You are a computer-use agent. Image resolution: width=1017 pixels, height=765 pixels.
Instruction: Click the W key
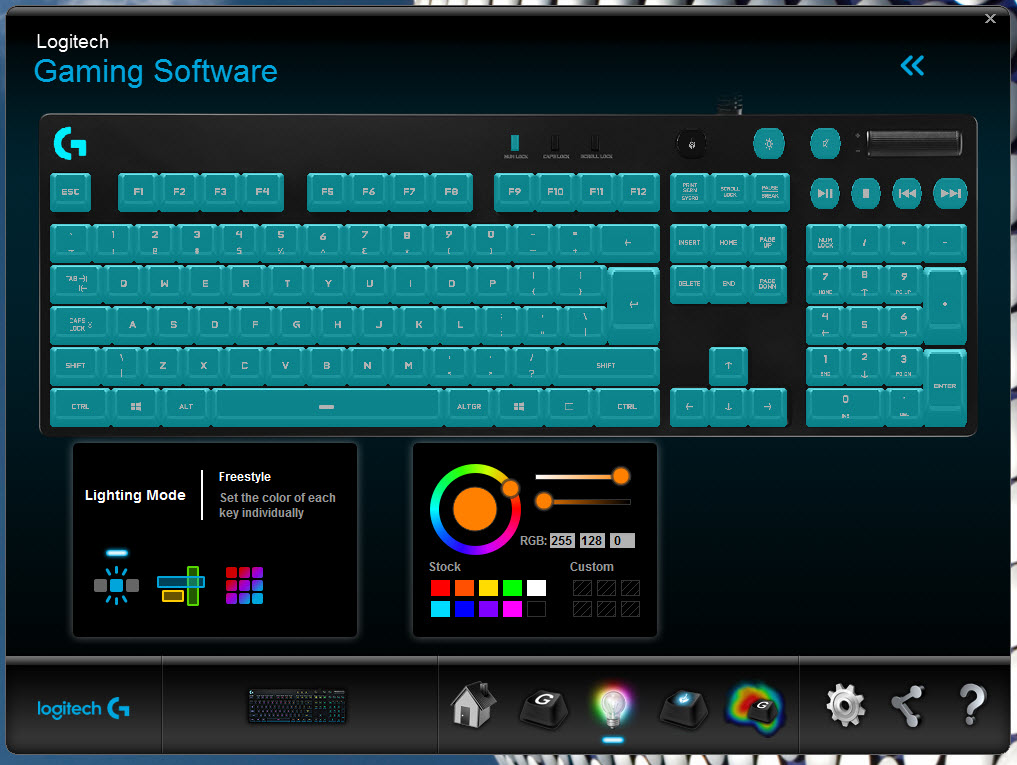(x=164, y=284)
